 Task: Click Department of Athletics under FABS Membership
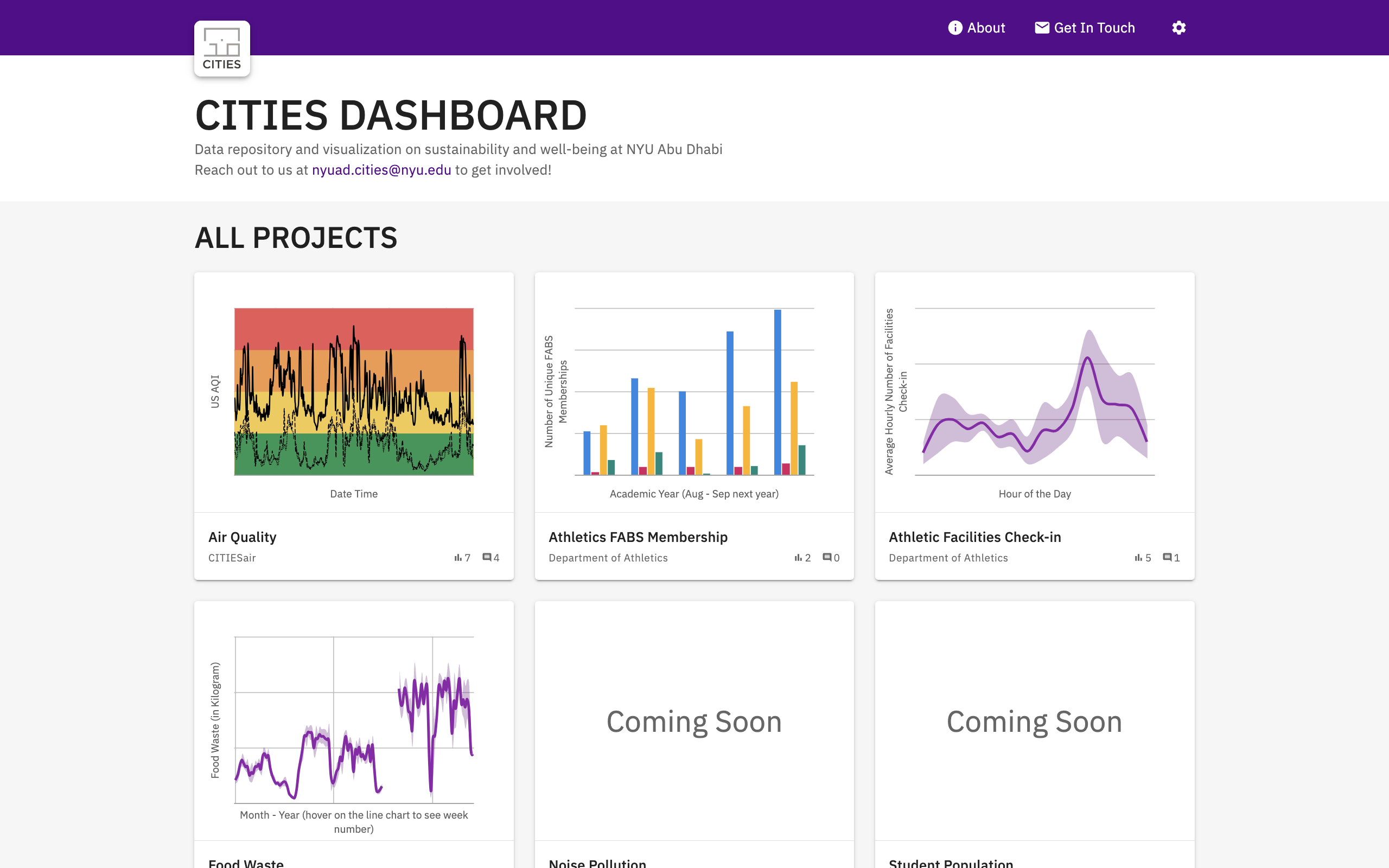point(608,558)
